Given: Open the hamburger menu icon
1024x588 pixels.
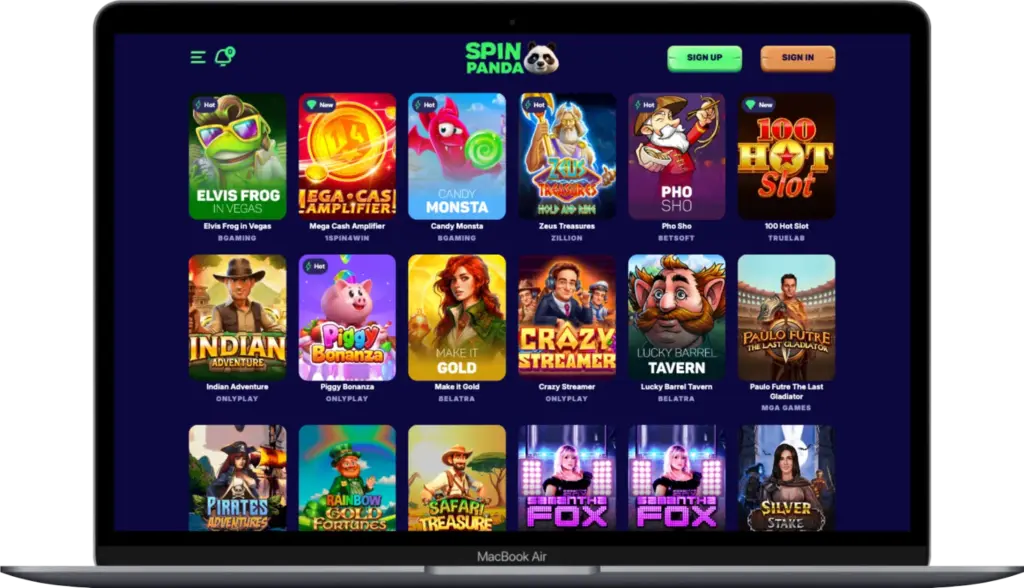Looking at the screenshot, I should pos(198,57).
